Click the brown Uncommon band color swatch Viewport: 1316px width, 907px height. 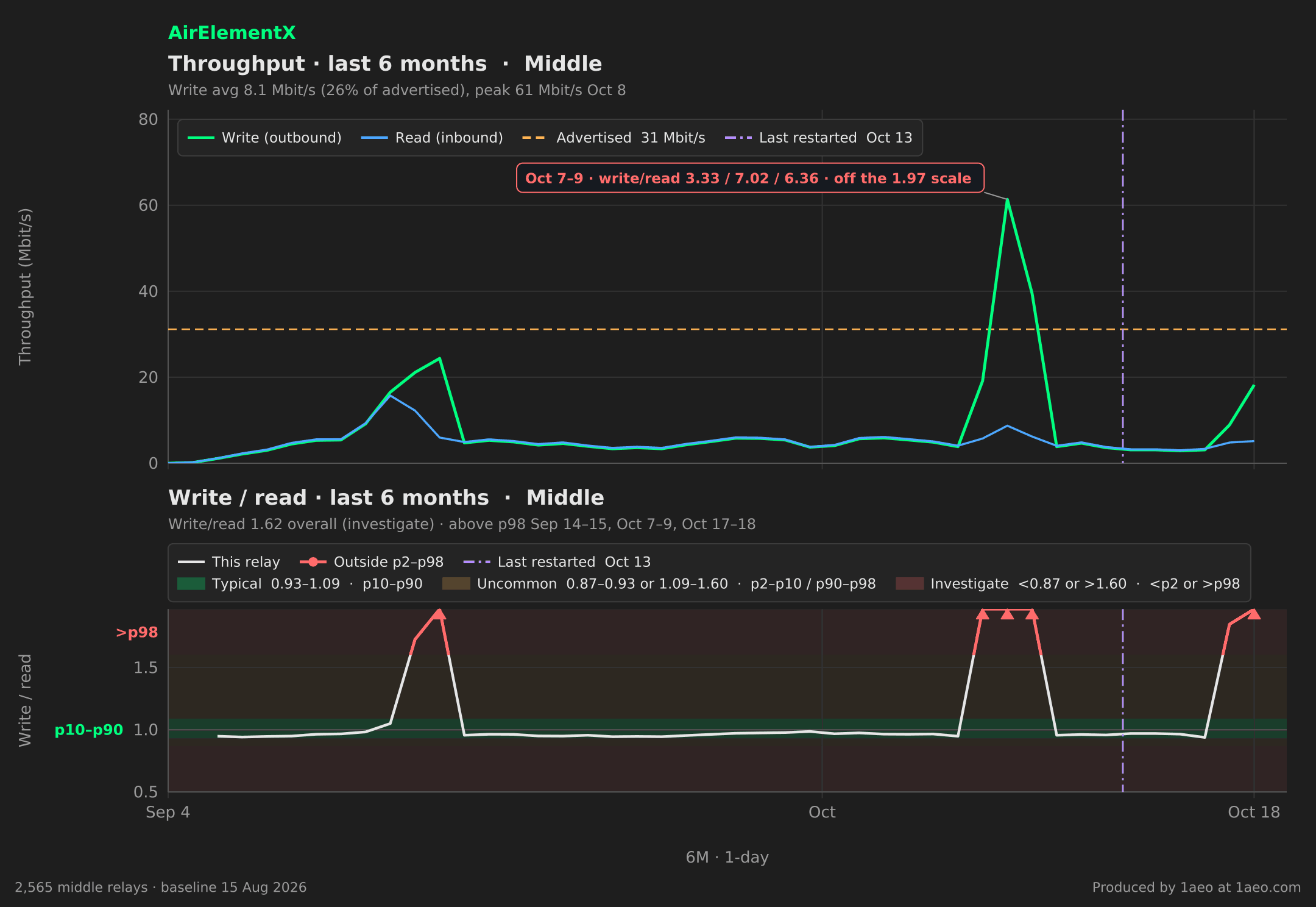[456, 584]
